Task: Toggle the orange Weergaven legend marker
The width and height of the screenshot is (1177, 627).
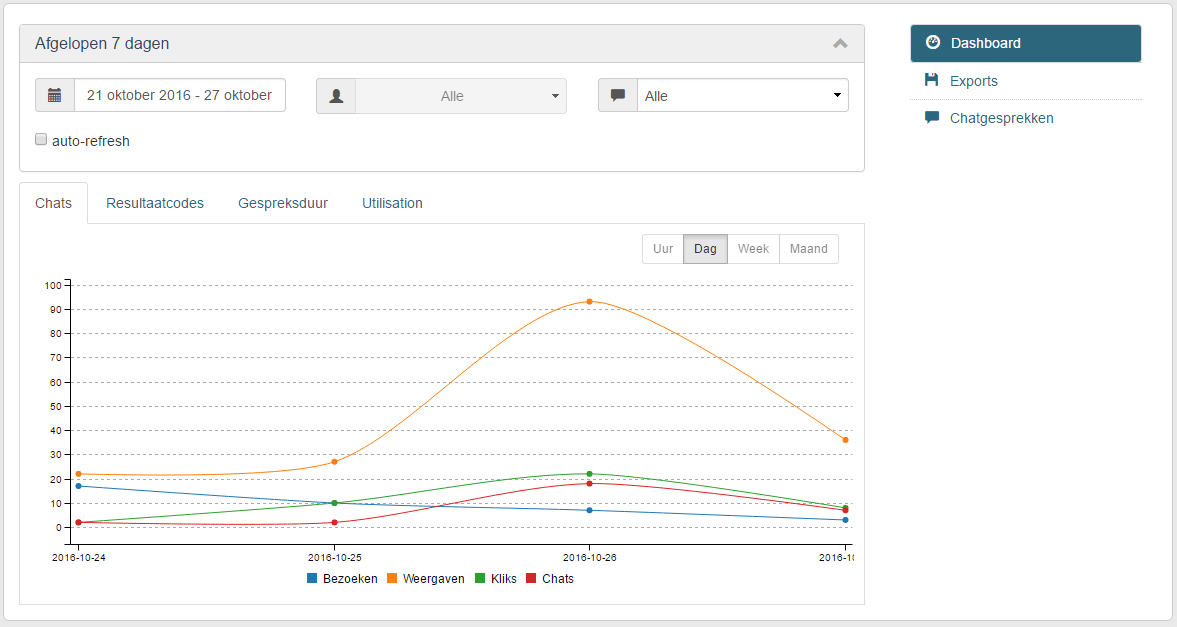Action: tap(391, 578)
